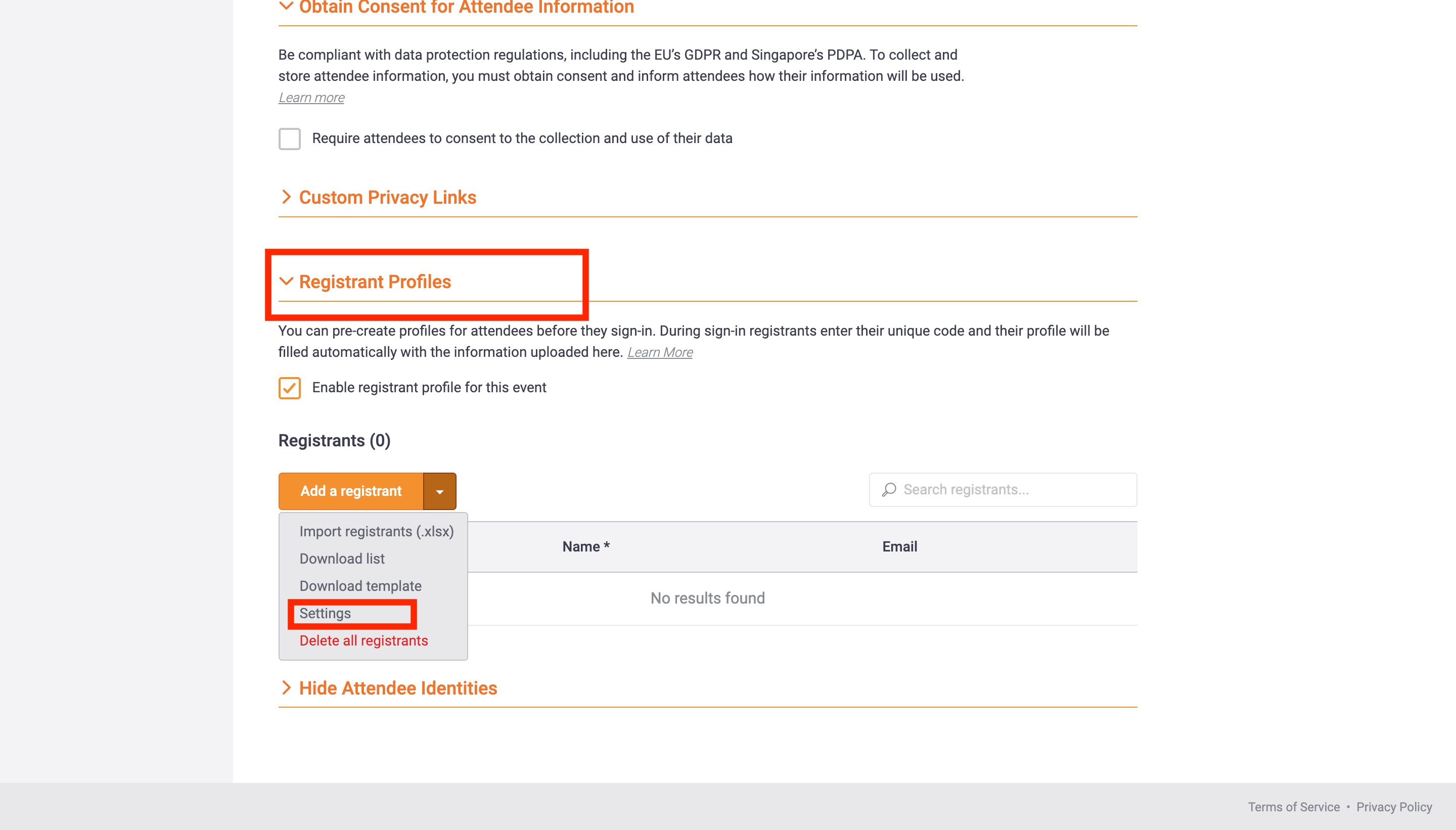Open the Terms of Service link
Viewport: 1456px width, 830px height.
(1294, 807)
